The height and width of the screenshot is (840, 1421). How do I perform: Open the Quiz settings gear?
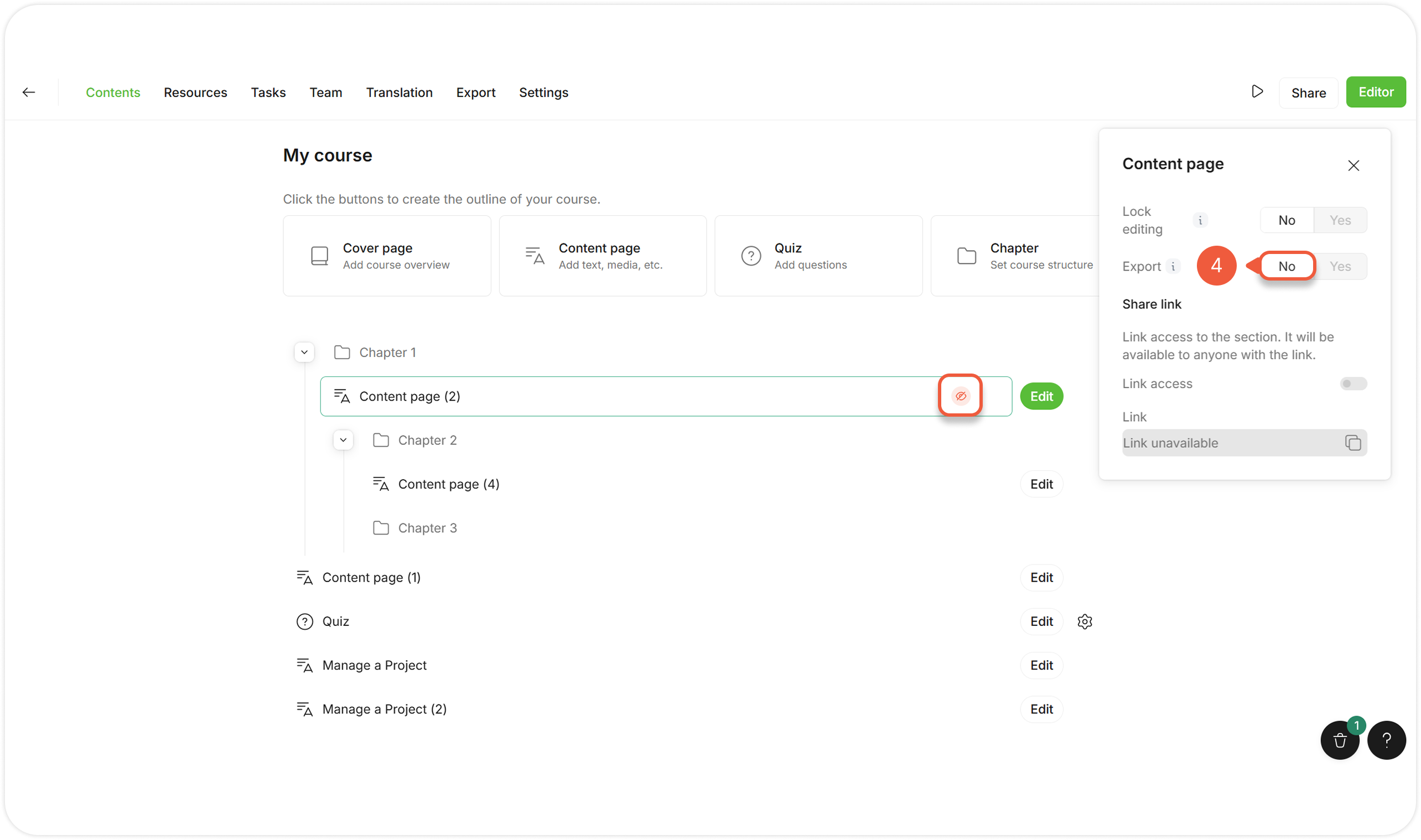(x=1084, y=621)
